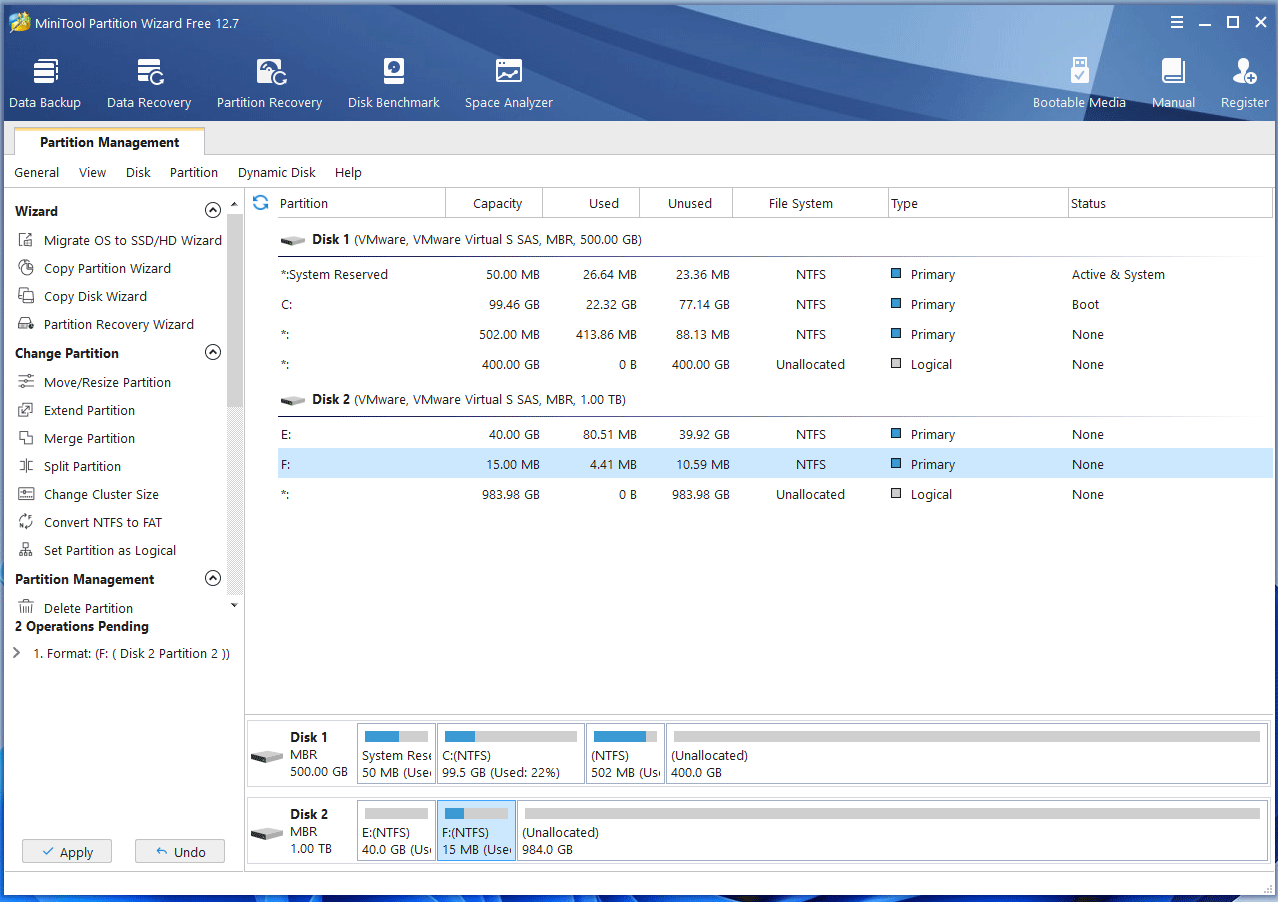
Task: Open Partition Recovery from toolbar
Action: [269, 84]
